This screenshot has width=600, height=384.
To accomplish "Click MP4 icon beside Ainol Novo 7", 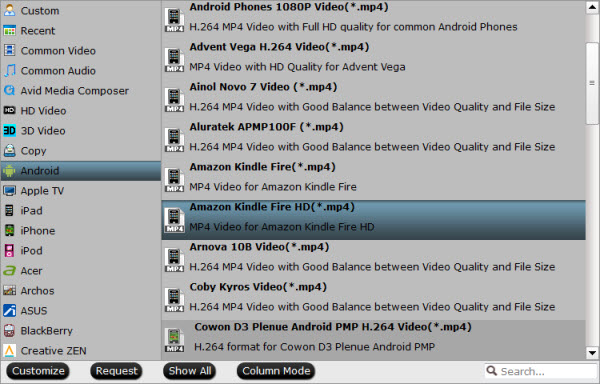I will (x=174, y=100).
